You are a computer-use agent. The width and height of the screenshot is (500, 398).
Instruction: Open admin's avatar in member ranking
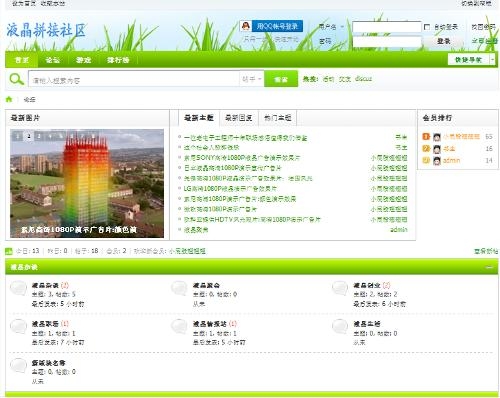(x=437, y=161)
